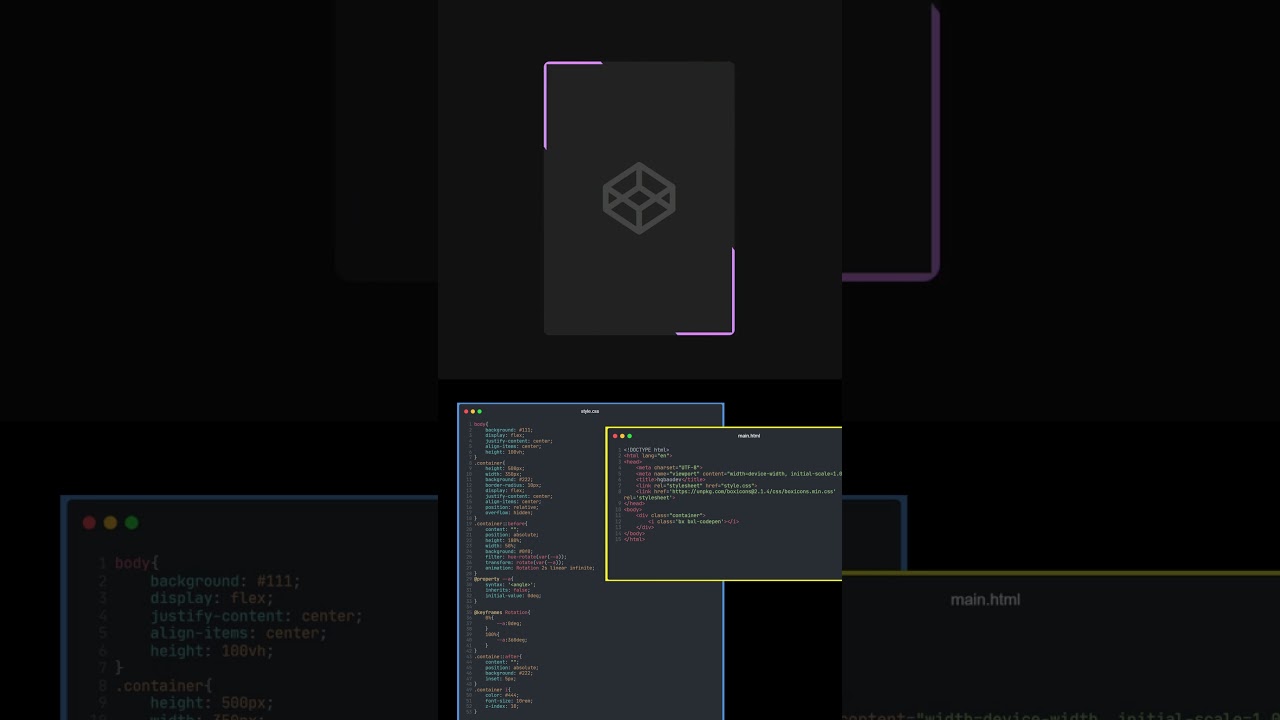This screenshot has height=720, width=1280.
Task: Maximize small main.html window, green dot
Action: click(x=629, y=436)
